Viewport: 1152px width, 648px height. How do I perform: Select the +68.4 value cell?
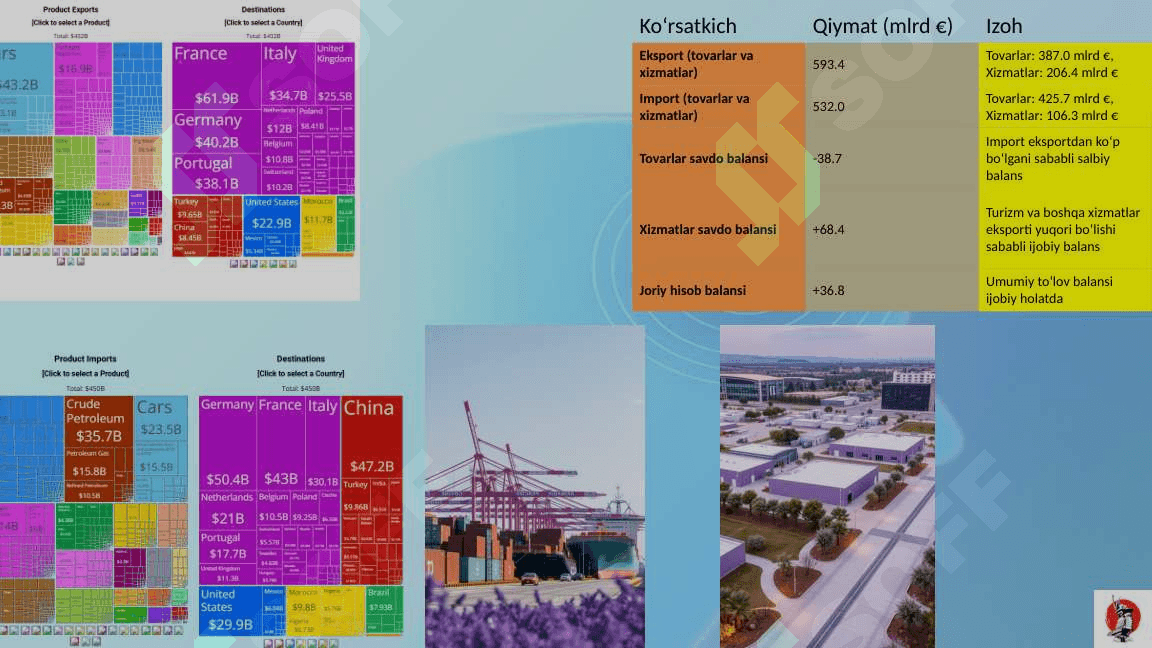point(892,229)
